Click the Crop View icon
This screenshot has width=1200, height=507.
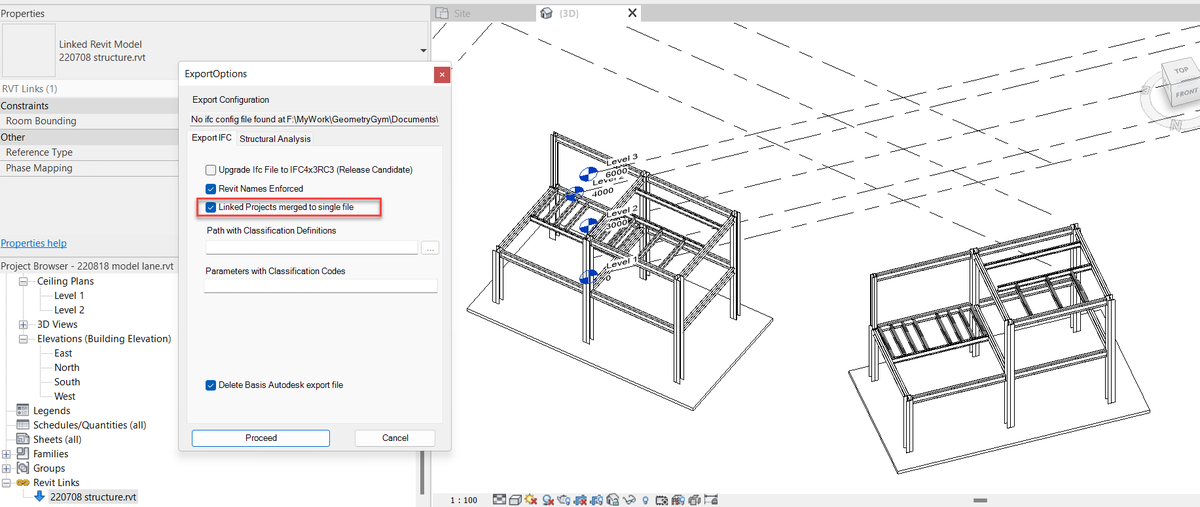pyautogui.click(x=580, y=499)
